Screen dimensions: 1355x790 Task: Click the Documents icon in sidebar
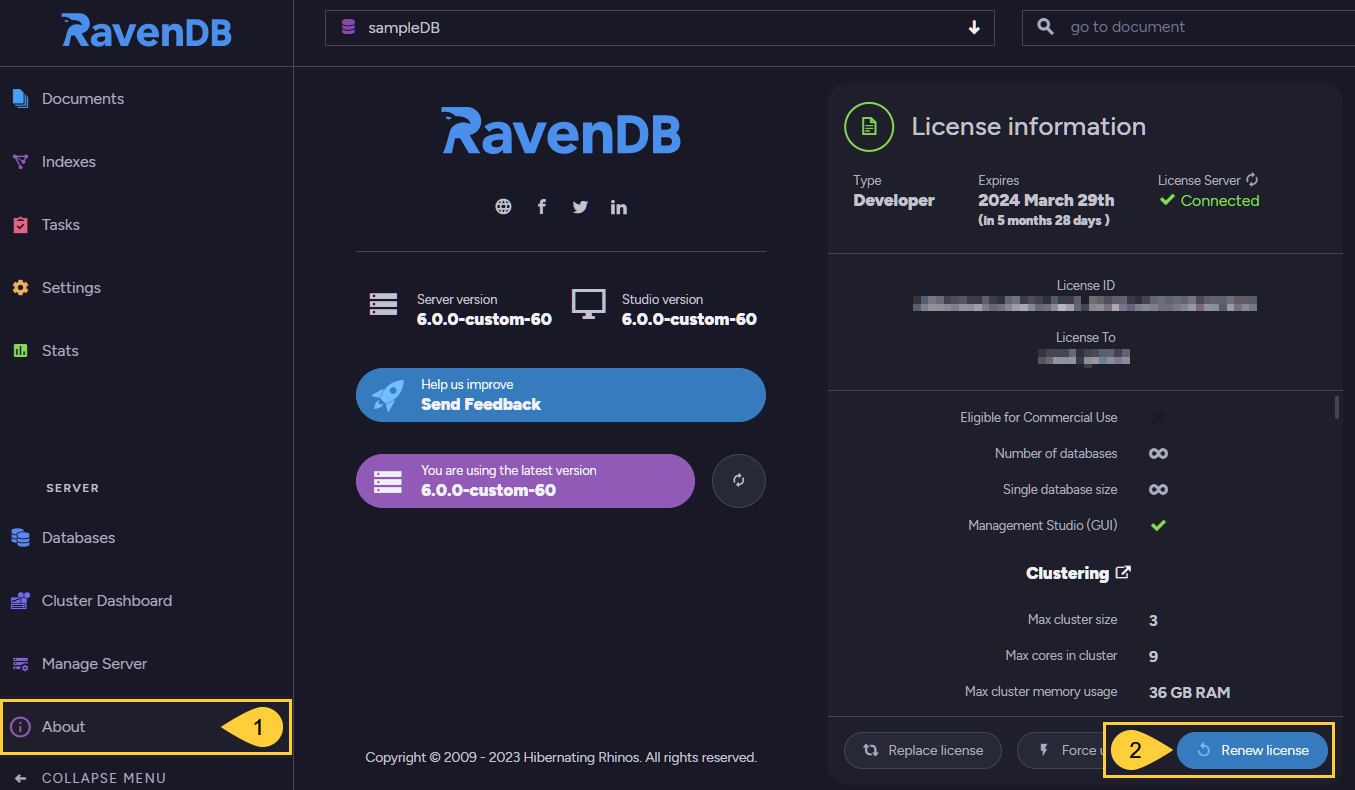(20, 98)
